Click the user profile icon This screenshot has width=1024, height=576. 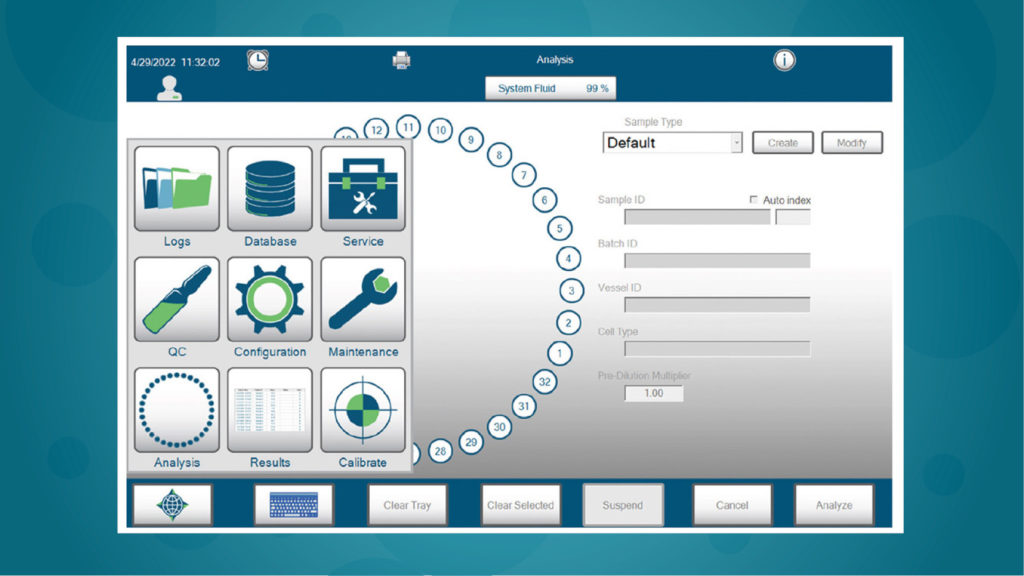(x=169, y=88)
